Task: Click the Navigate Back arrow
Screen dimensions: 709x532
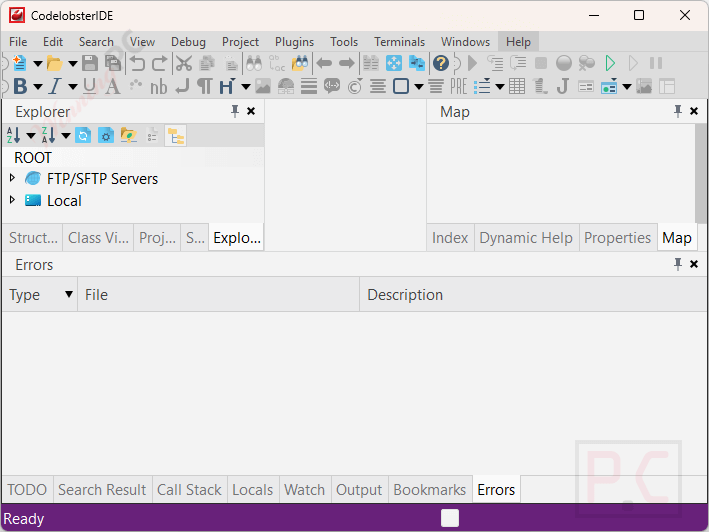Action: coord(324,63)
